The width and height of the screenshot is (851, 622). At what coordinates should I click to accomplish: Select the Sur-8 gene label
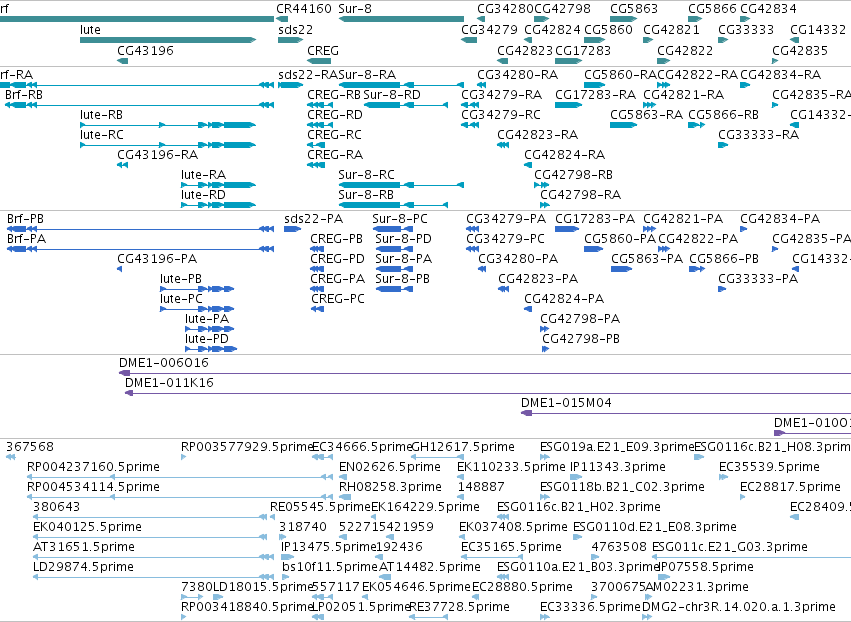pos(355,9)
